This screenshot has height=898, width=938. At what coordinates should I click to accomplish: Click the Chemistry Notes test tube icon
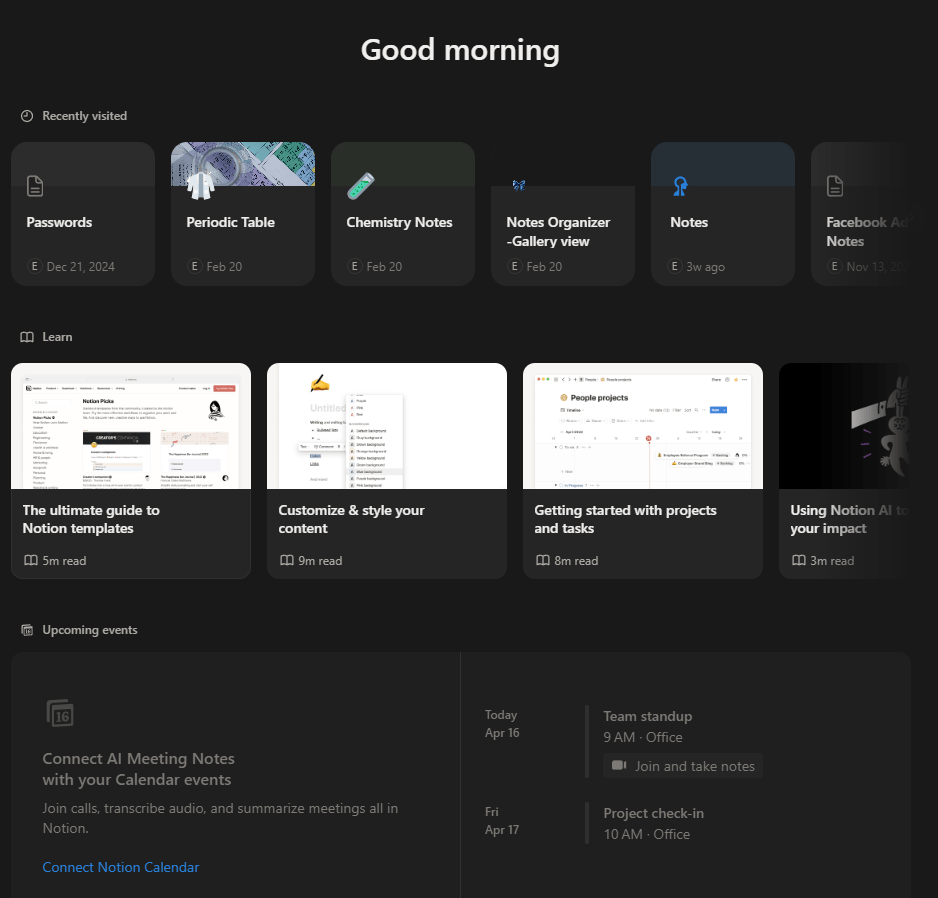[361, 184]
